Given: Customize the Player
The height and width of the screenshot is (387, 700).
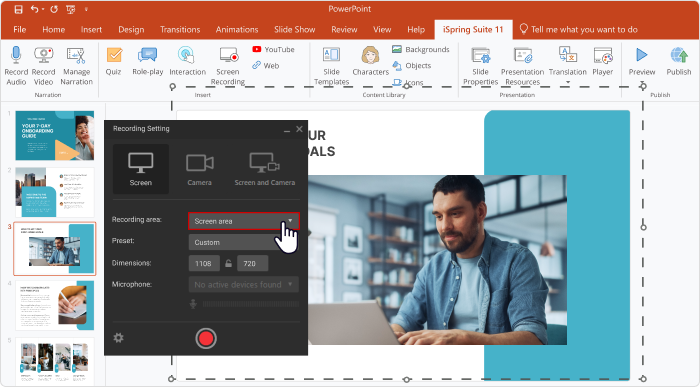Looking at the screenshot, I should point(603,61).
